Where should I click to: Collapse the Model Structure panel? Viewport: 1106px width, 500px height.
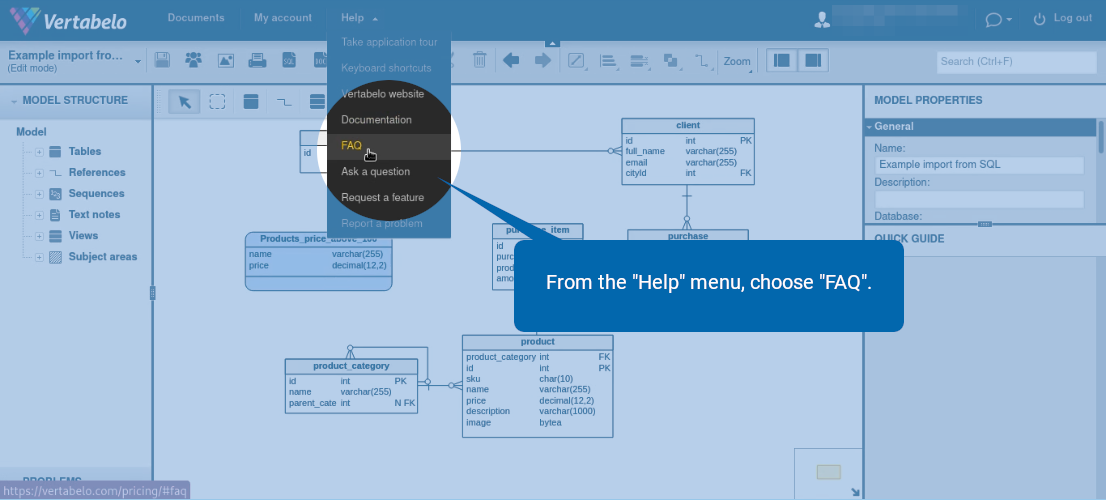click(14, 102)
